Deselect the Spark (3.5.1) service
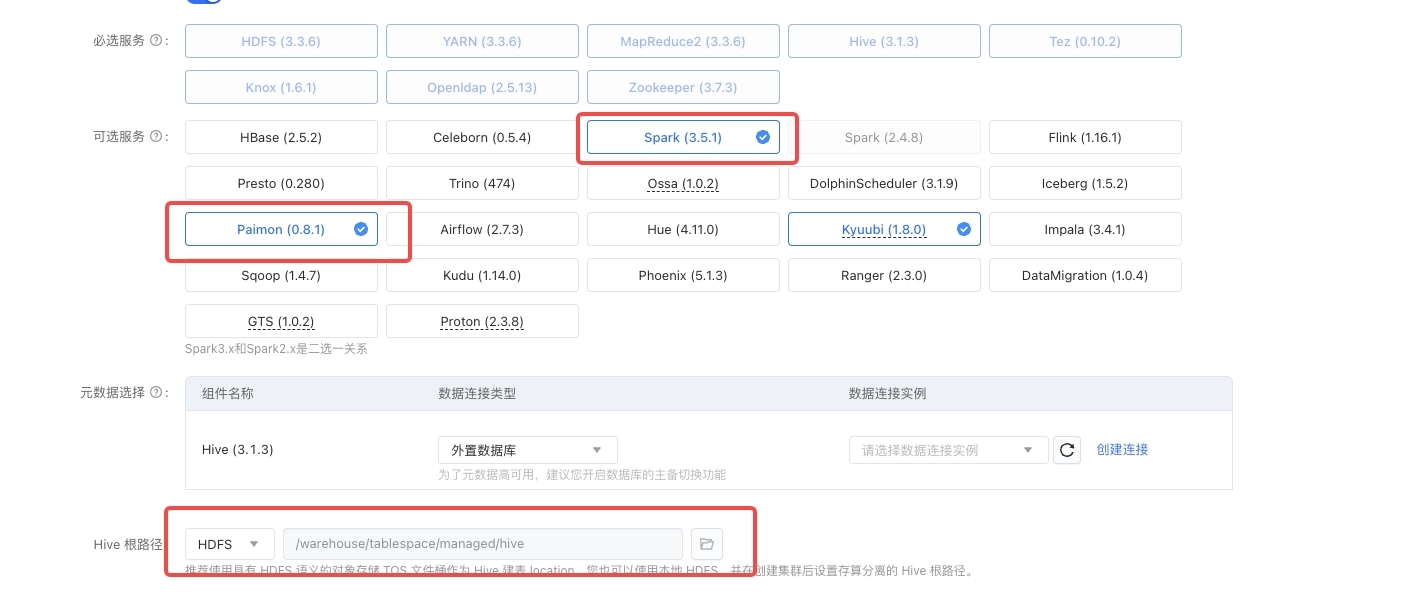The image size is (1418, 614). point(683,137)
